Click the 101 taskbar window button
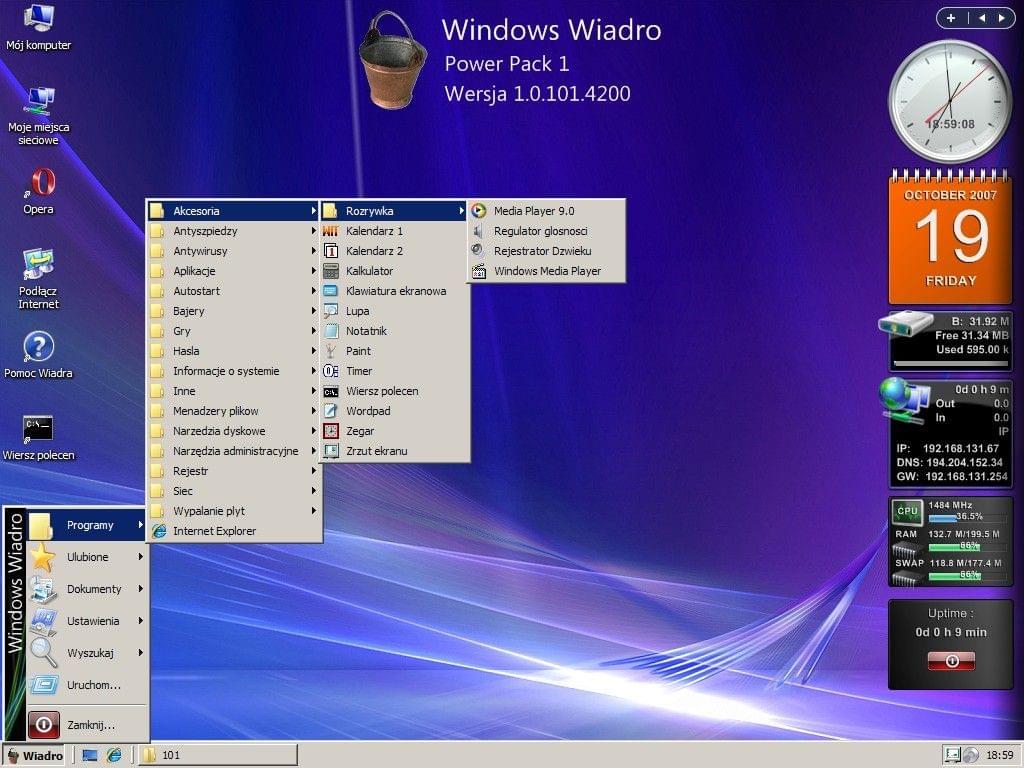Image resolution: width=1024 pixels, height=768 pixels. point(218,756)
